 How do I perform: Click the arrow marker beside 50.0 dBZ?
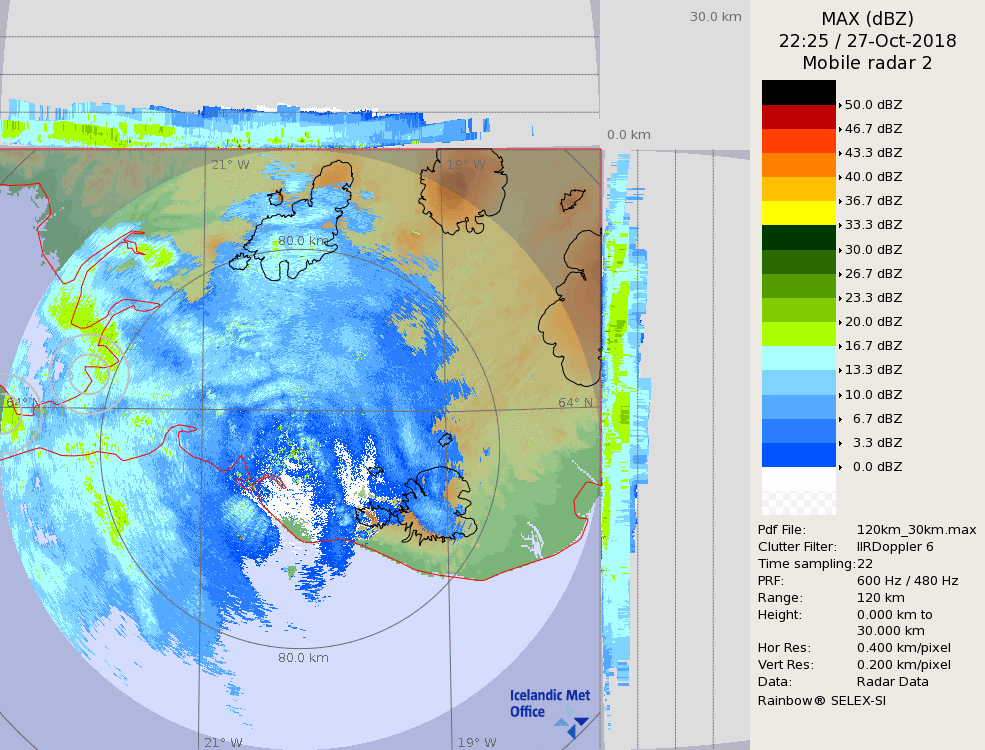(x=840, y=105)
